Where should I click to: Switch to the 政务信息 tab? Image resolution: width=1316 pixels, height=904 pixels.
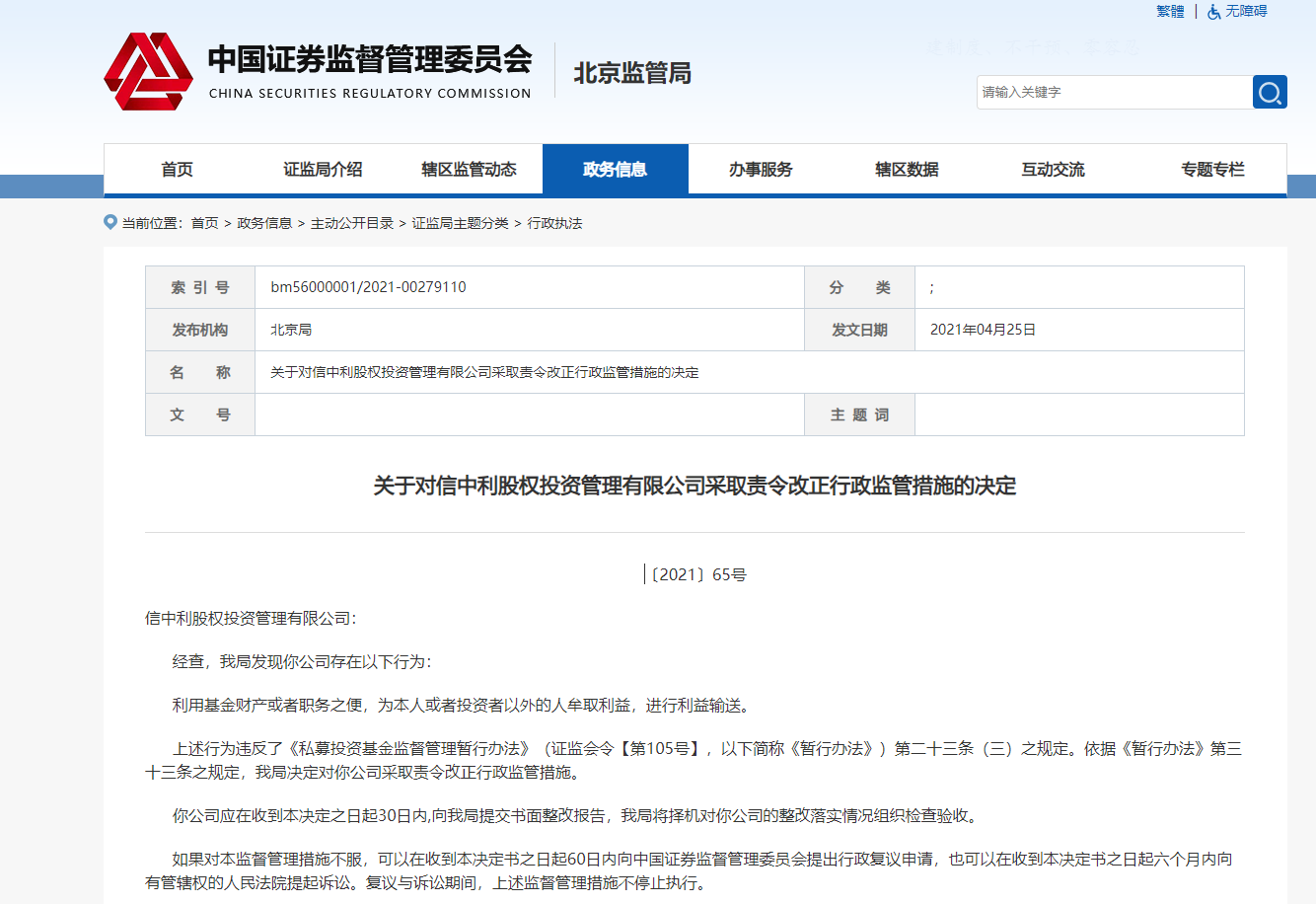tap(615, 169)
